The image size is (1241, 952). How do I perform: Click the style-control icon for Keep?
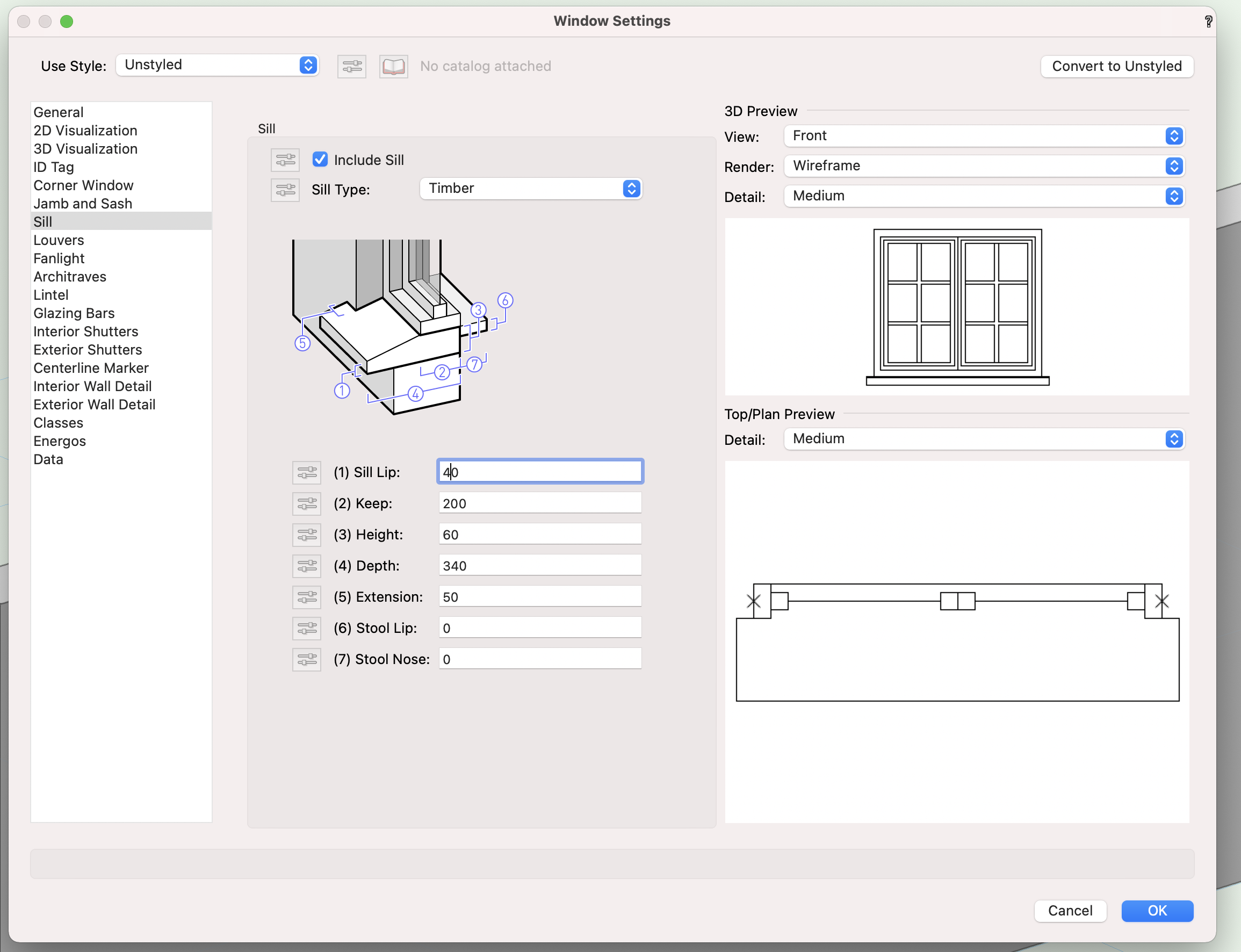pos(307,503)
